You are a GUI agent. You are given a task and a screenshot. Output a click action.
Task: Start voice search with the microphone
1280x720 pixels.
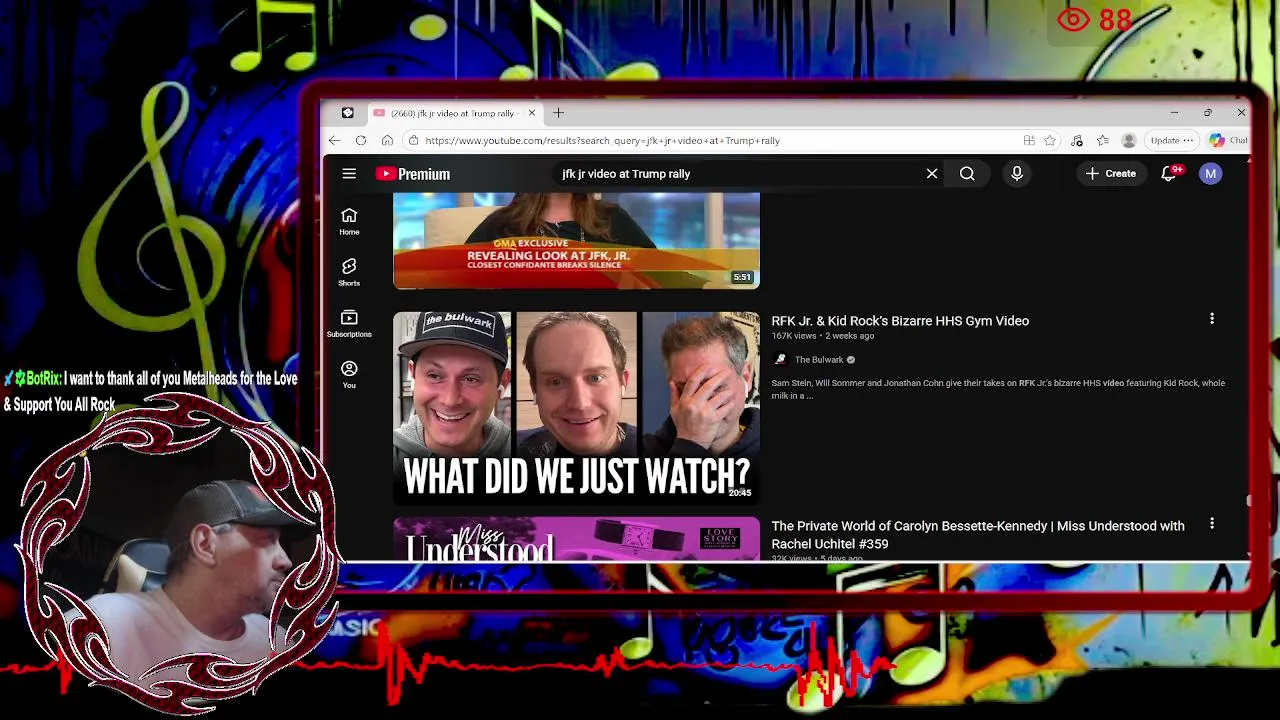[x=1017, y=174]
